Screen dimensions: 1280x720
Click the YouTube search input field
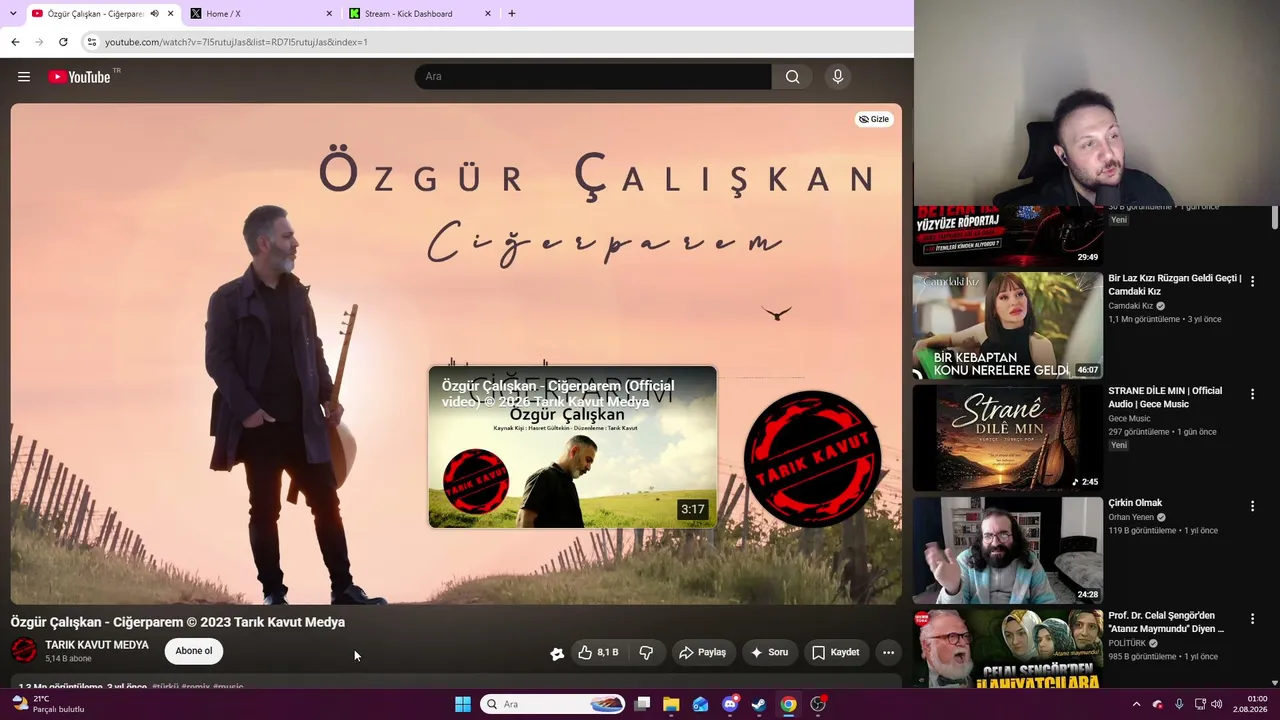[x=593, y=77]
